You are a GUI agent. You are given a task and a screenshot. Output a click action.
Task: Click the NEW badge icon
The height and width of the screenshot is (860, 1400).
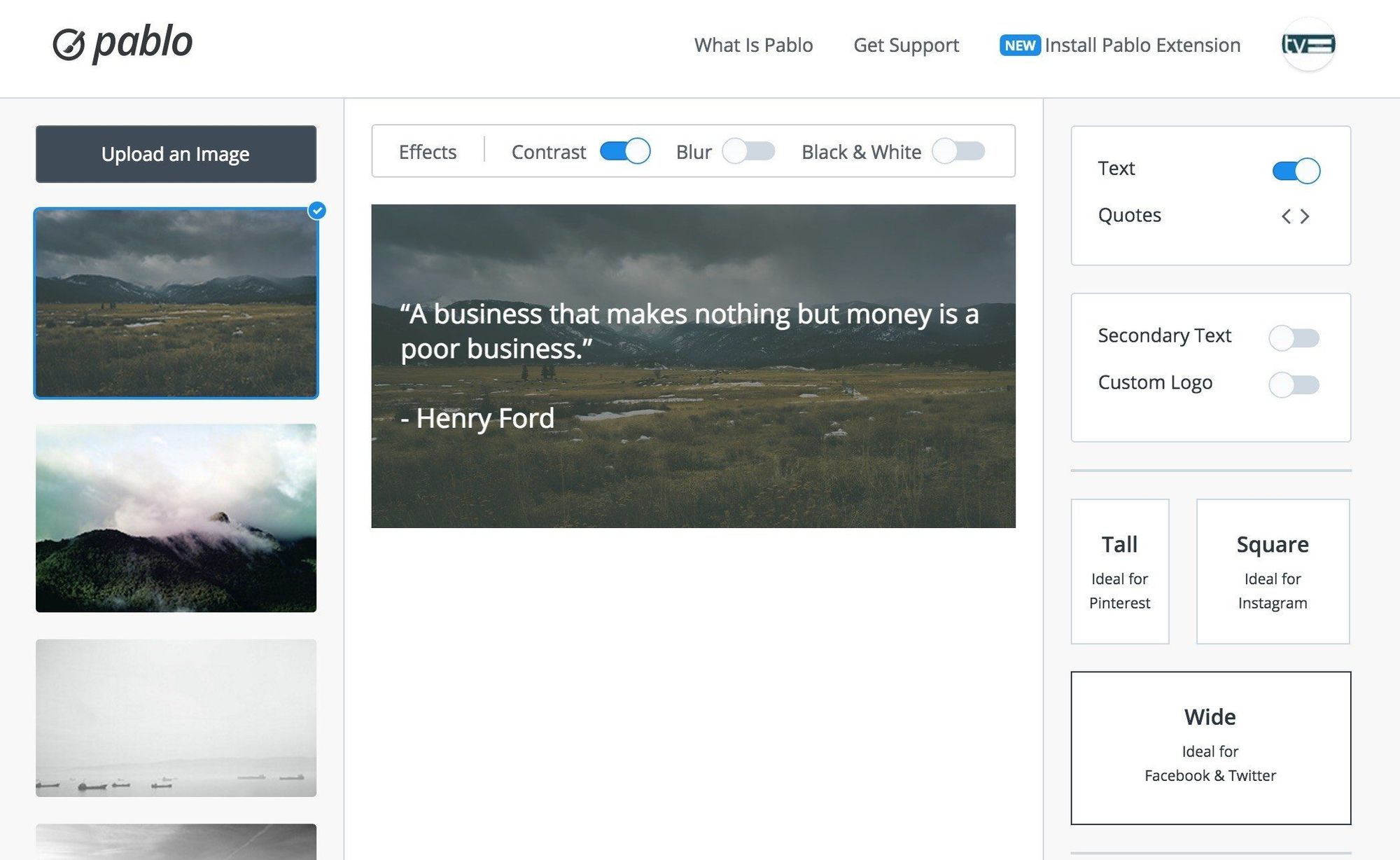1019,46
